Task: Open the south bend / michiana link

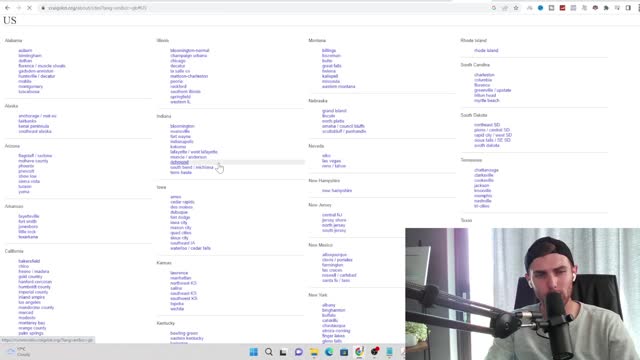Action: pyautogui.click(x=192, y=167)
